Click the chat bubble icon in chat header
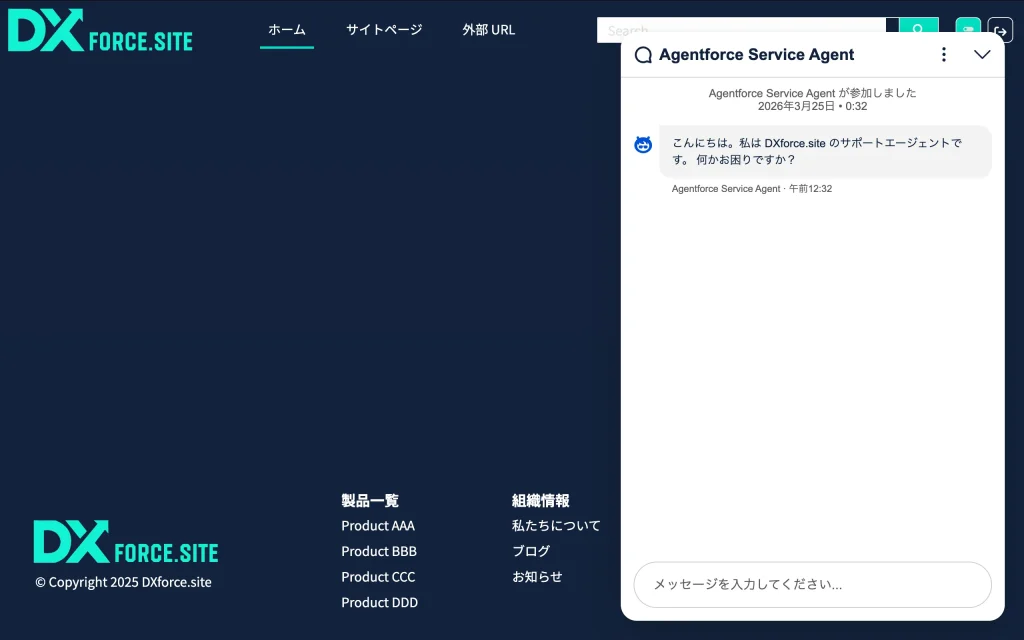The image size is (1024, 640). coord(643,56)
